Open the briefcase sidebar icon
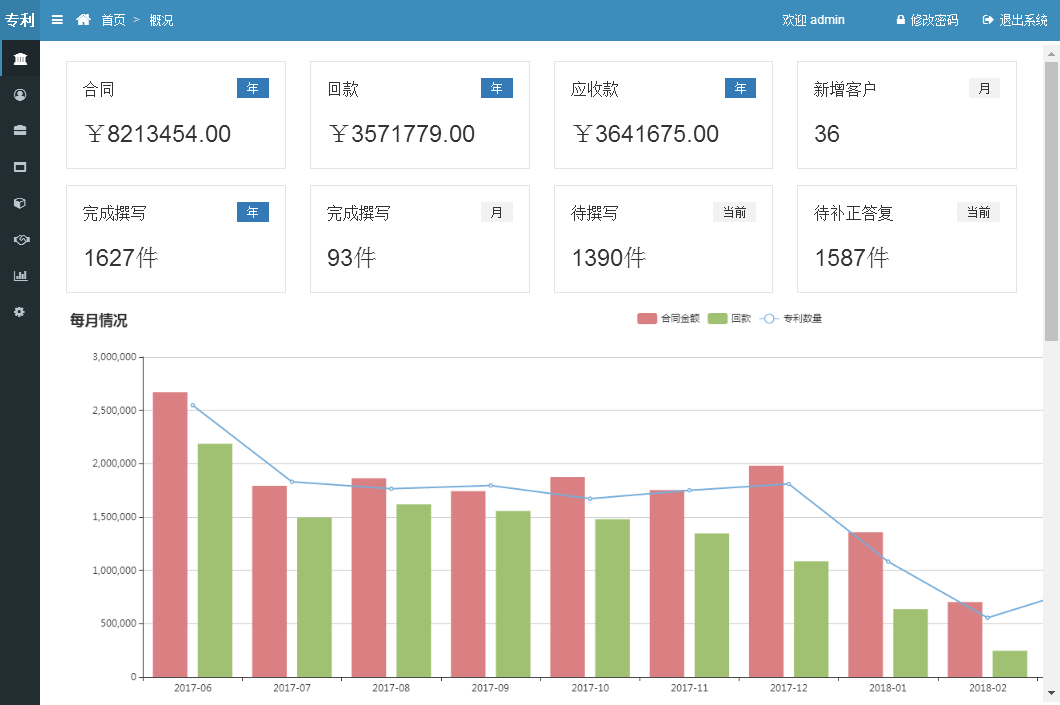 [20, 131]
